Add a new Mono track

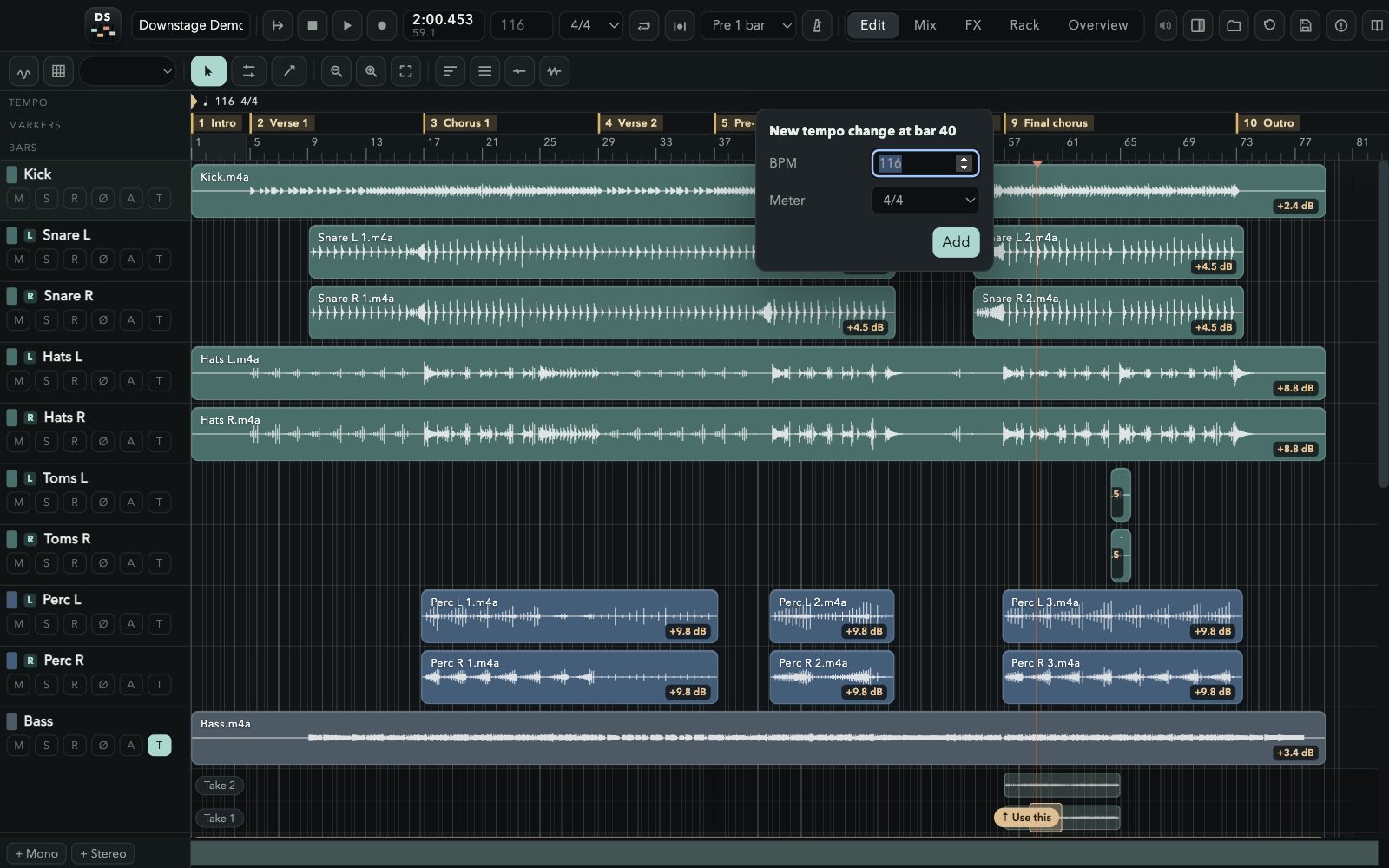point(36,853)
